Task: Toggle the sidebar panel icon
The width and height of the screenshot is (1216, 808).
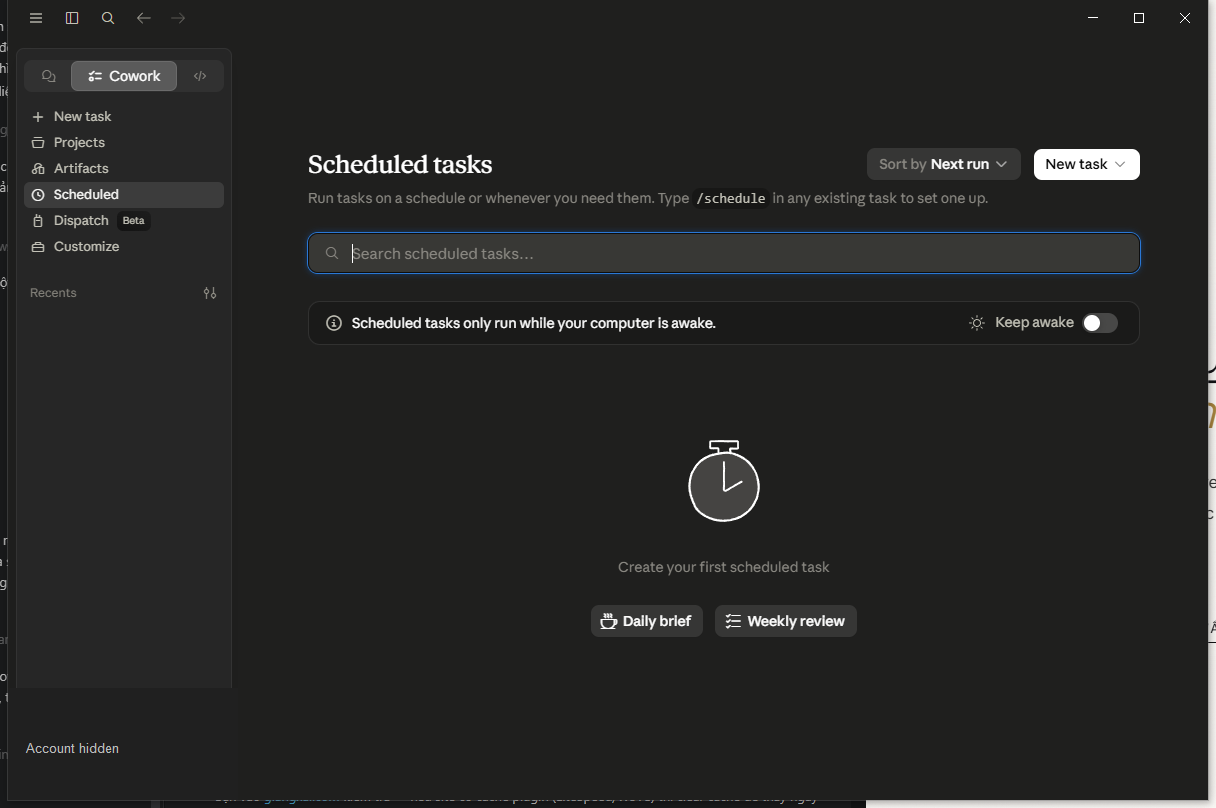Action: 72,18
